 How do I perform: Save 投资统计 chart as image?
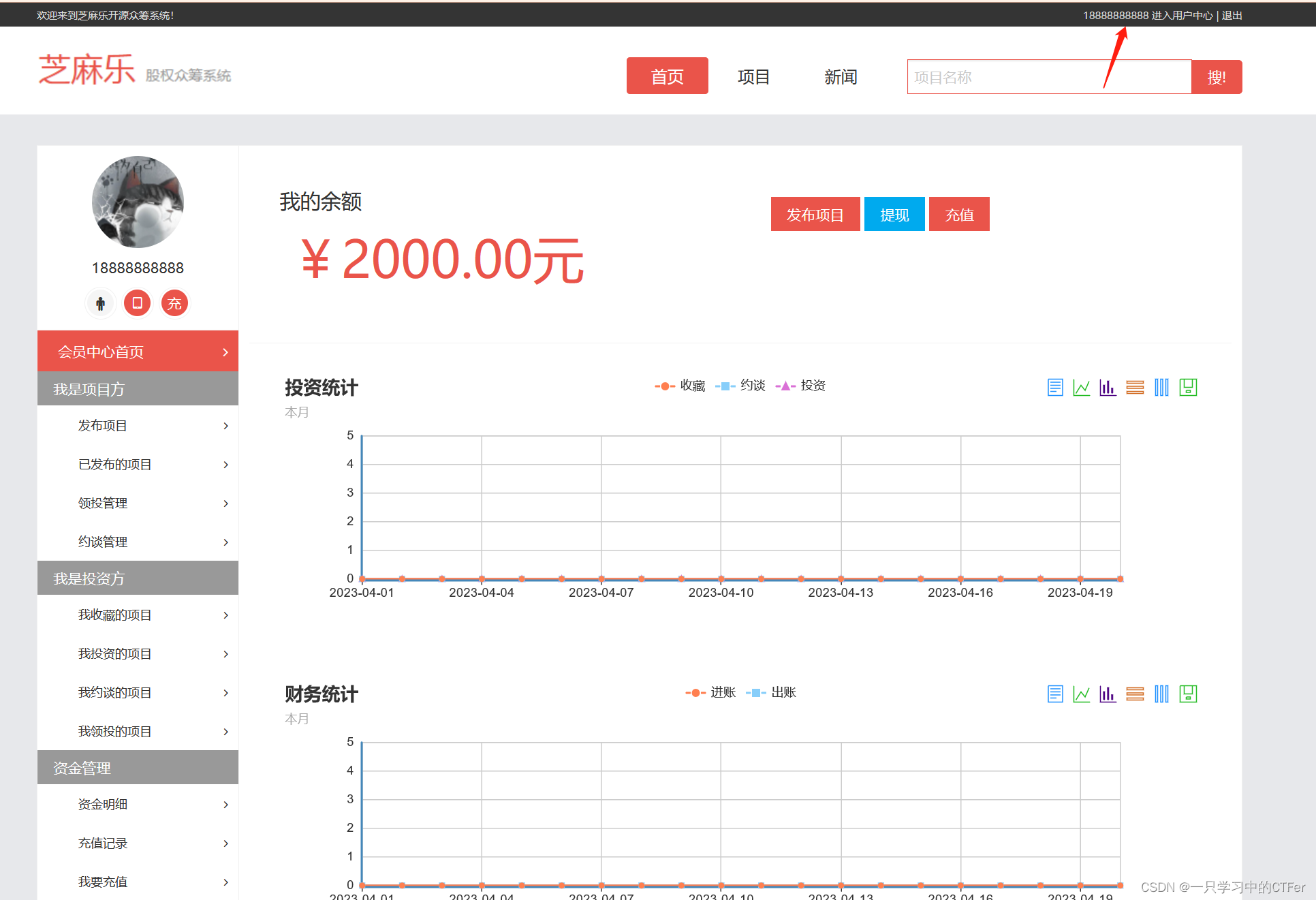[x=1188, y=388]
